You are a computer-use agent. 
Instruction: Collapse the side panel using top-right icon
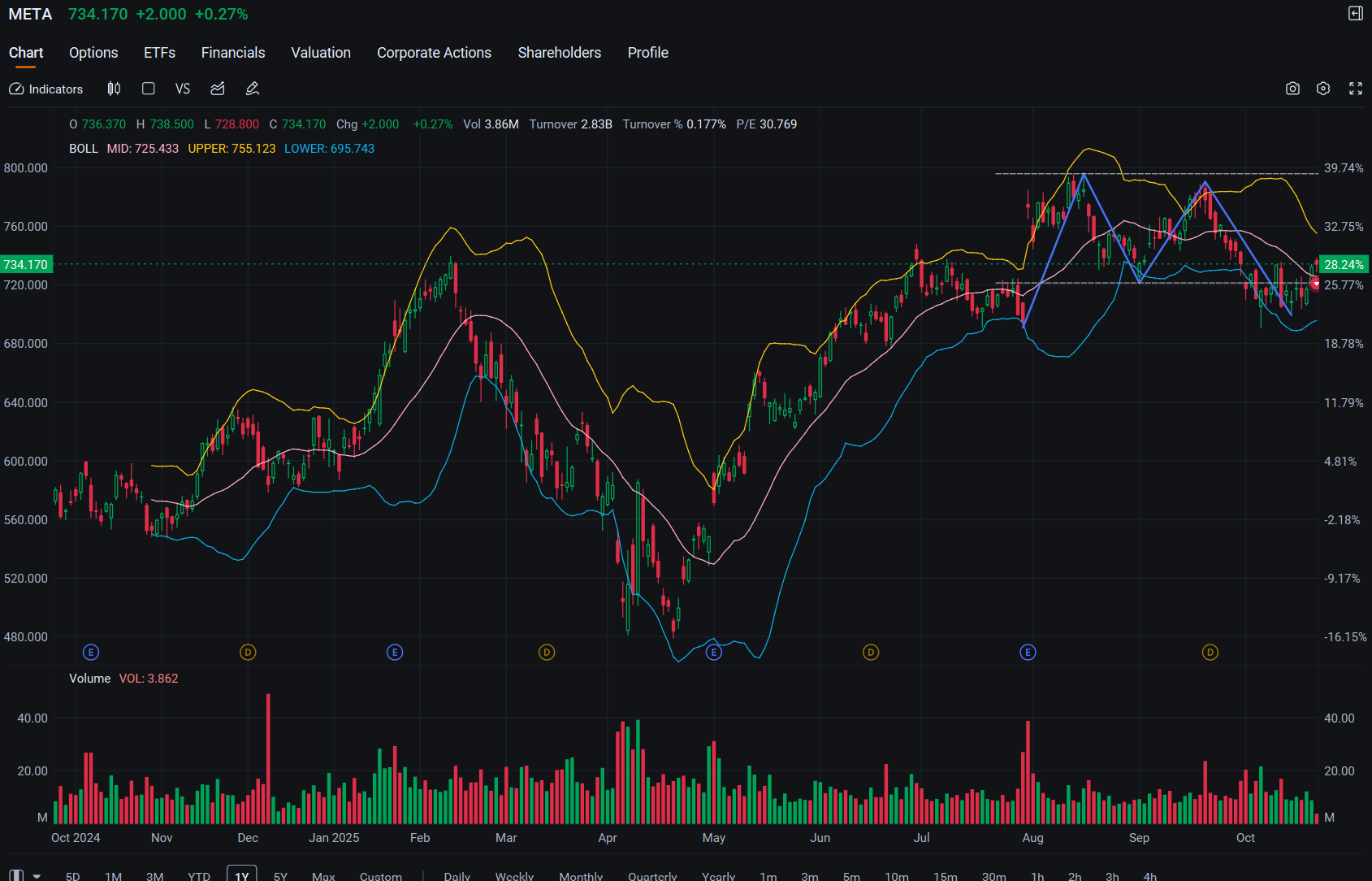1356,13
